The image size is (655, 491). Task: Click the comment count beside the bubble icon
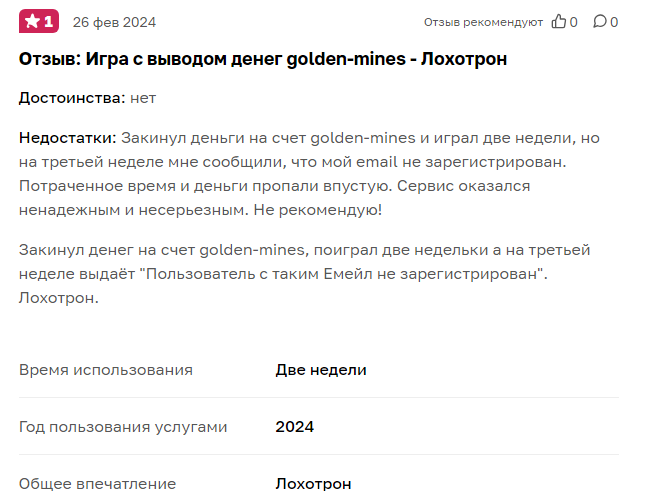coord(614,22)
